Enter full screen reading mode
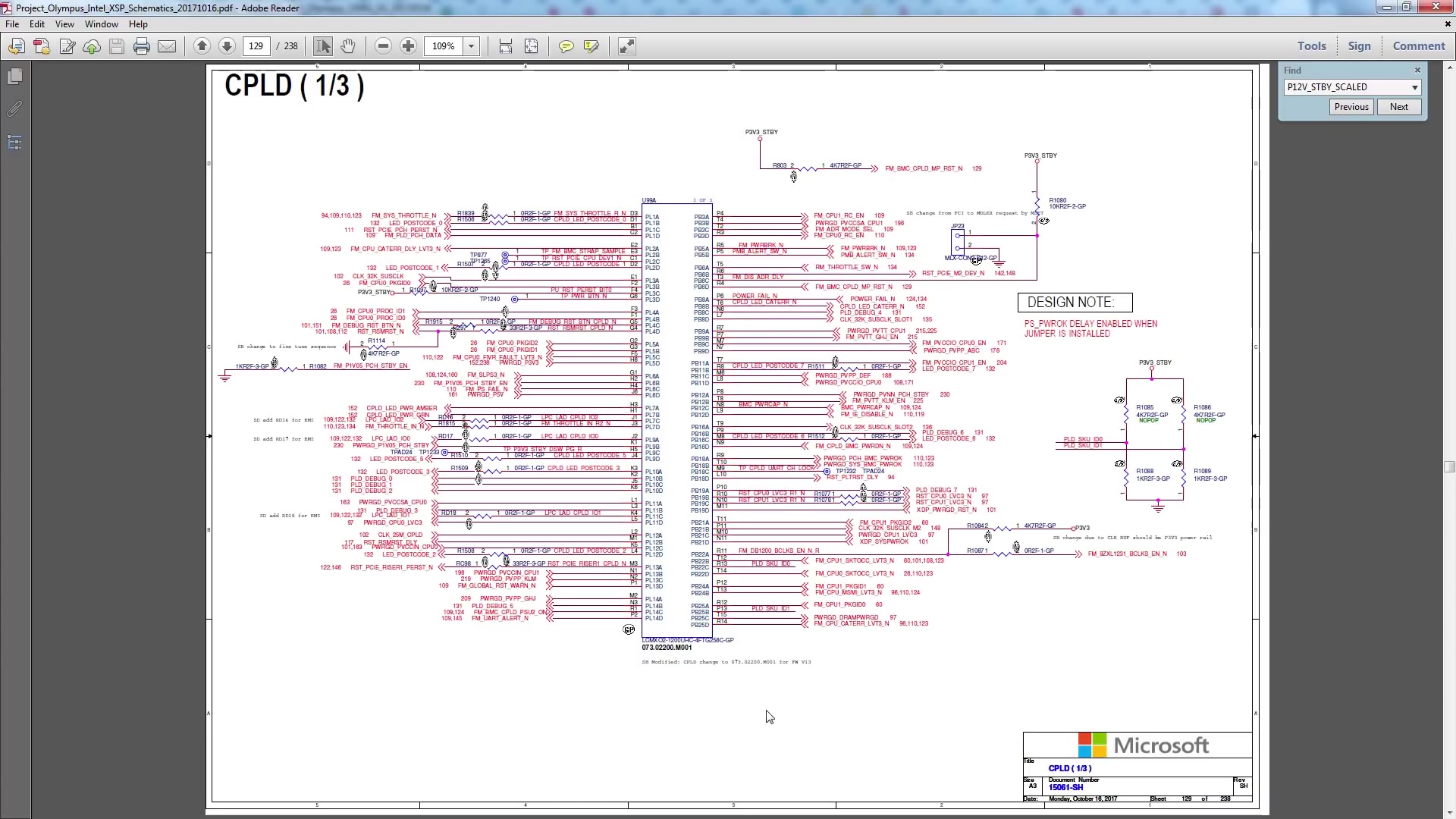1456x819 pixels. pyautogui.click(x=626, y=46)
